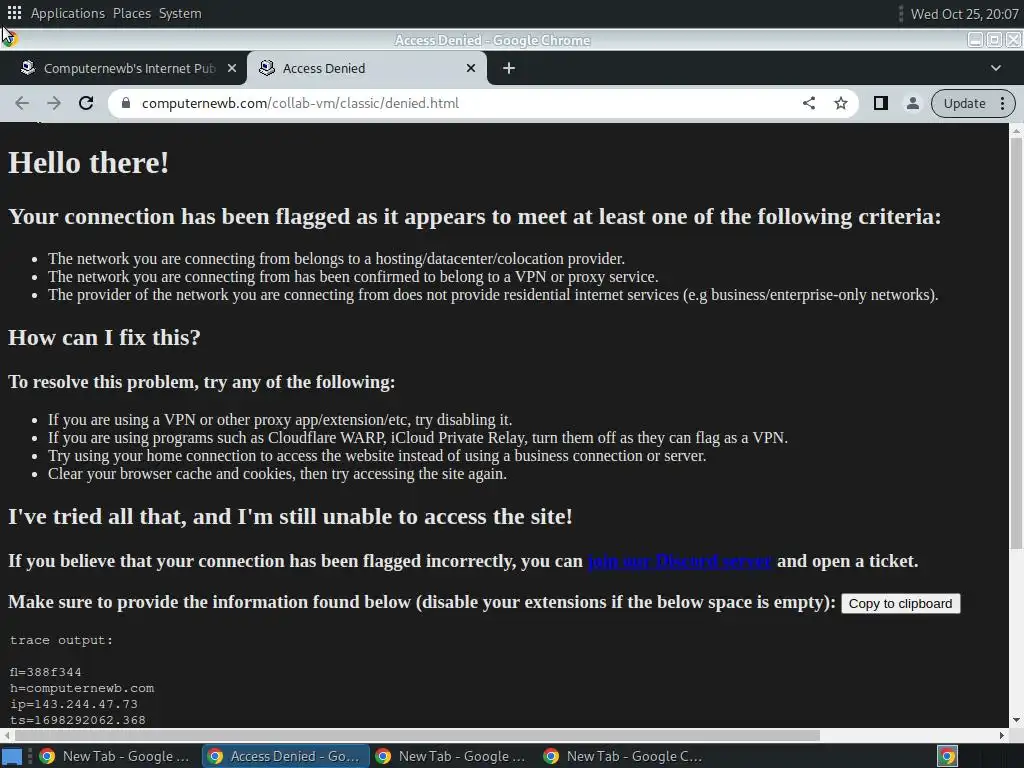Go back to previous page
This screenshot has height=768, width=1024.
click(22, 103)
